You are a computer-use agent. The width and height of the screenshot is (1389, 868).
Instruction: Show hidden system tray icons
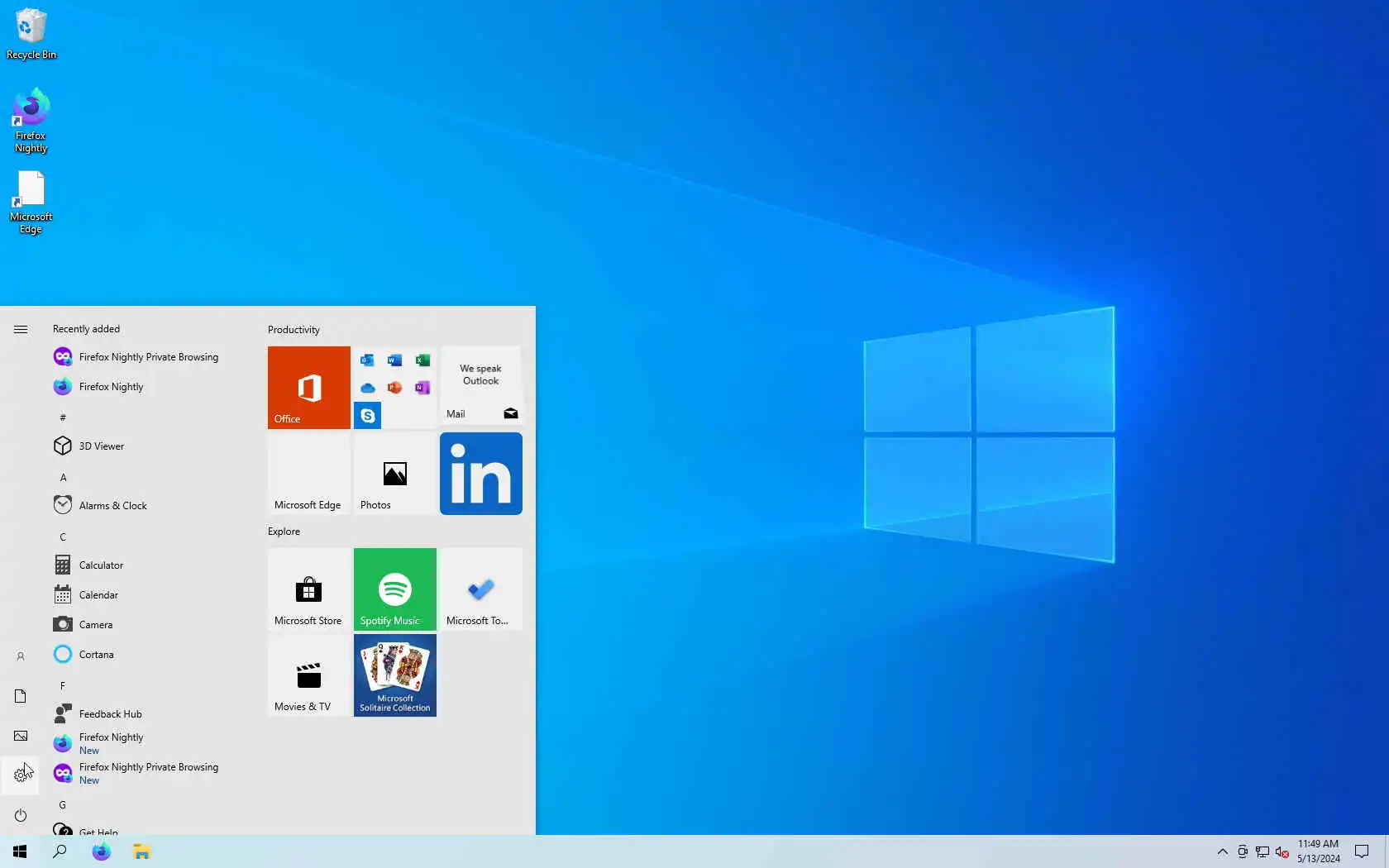(x=1222, y=851)
